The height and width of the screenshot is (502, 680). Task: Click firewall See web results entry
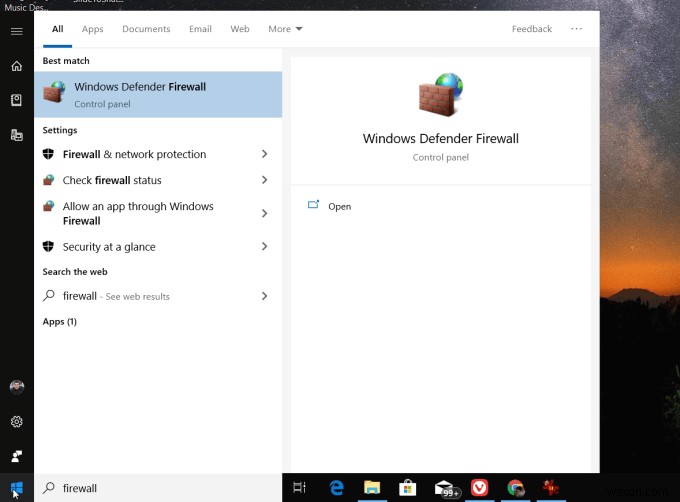158,296
